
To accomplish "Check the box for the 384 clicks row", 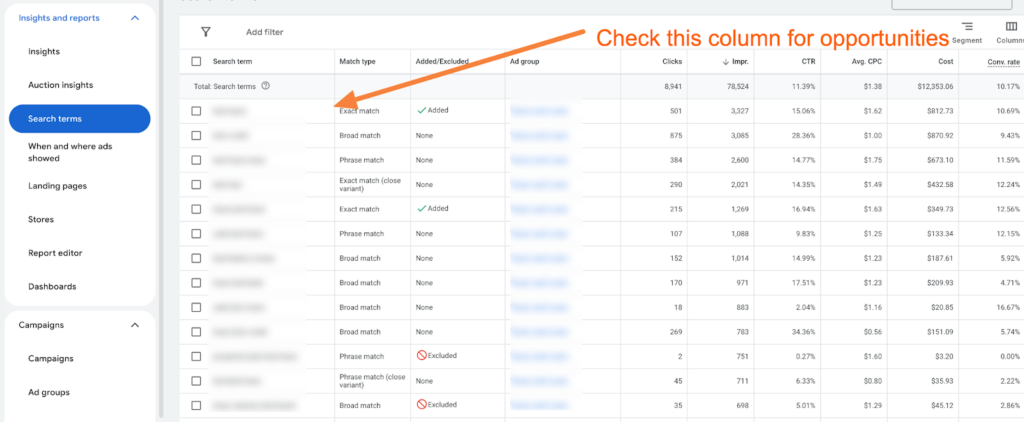I will pos(197,160).
